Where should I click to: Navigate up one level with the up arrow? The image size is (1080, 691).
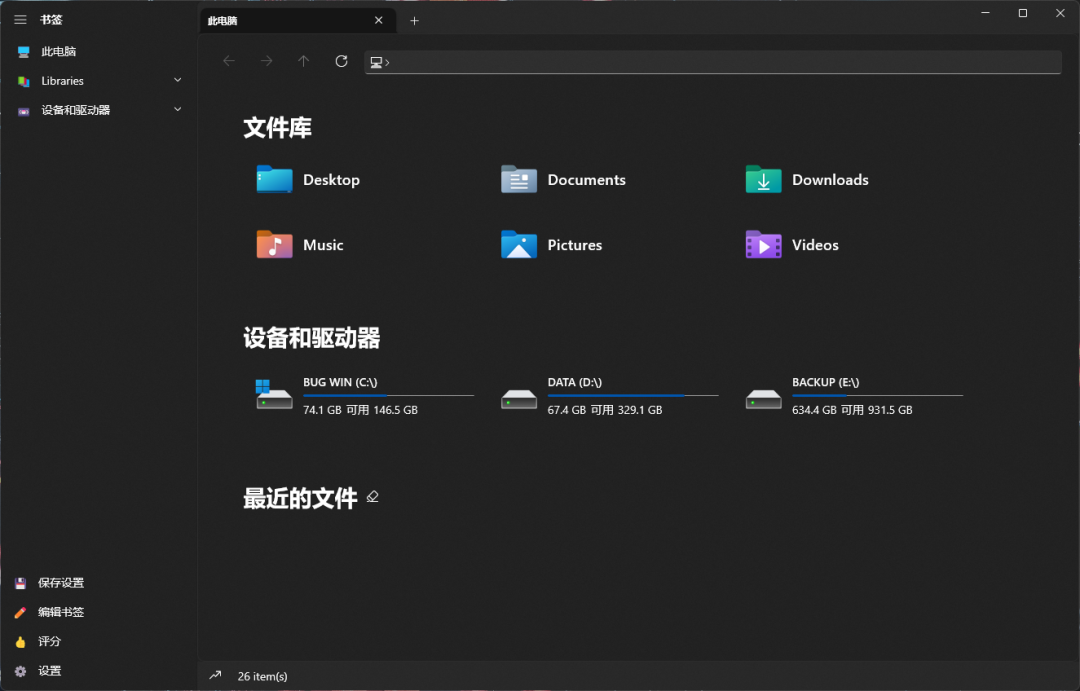point(303,61)
